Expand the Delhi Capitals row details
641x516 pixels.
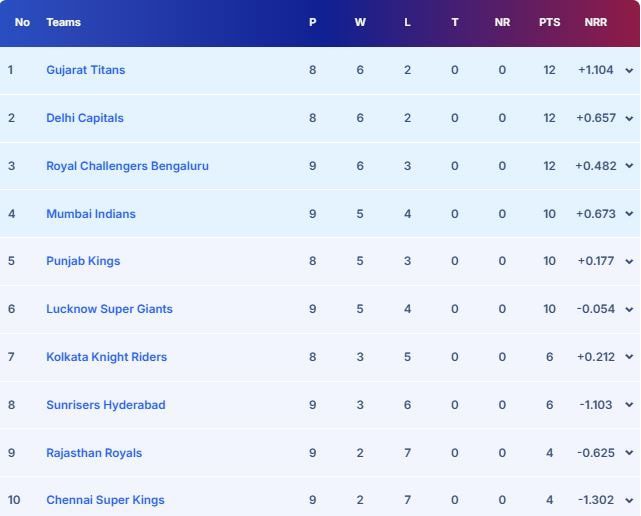point(629,118)
